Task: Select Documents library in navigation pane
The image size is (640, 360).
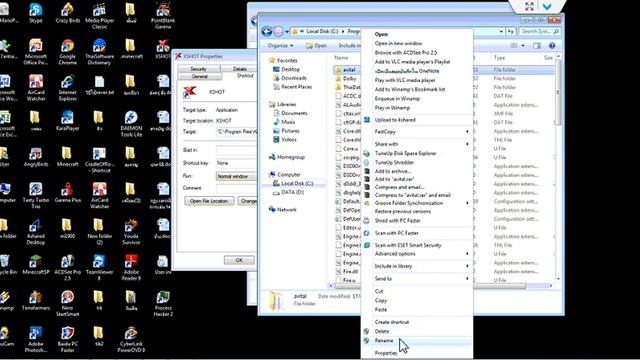Action: point(294,113)
